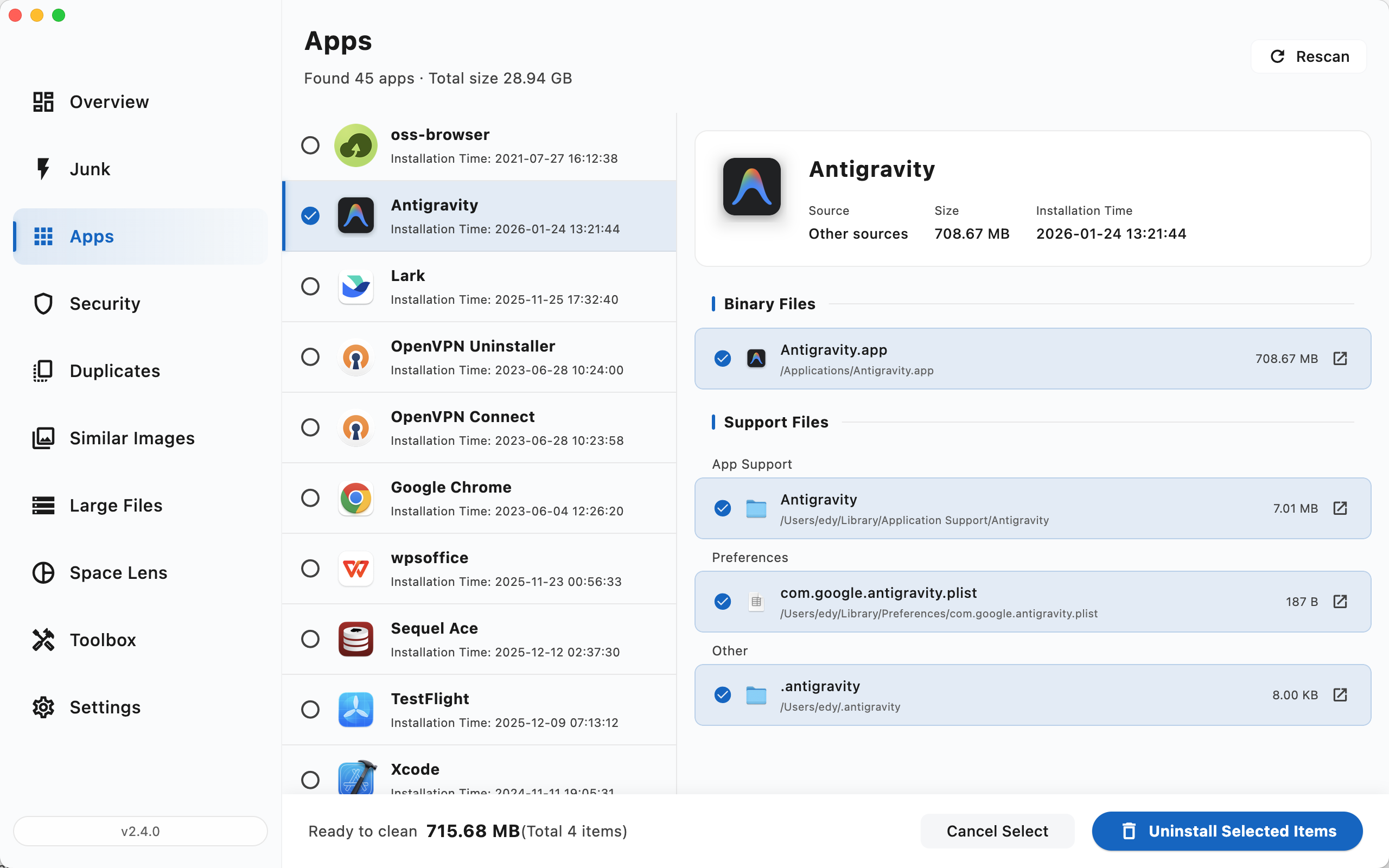This screenshot has height=868, width=1389.
Task: Click the Antigravity icon in the app list
Action: [x=356, y=216]
